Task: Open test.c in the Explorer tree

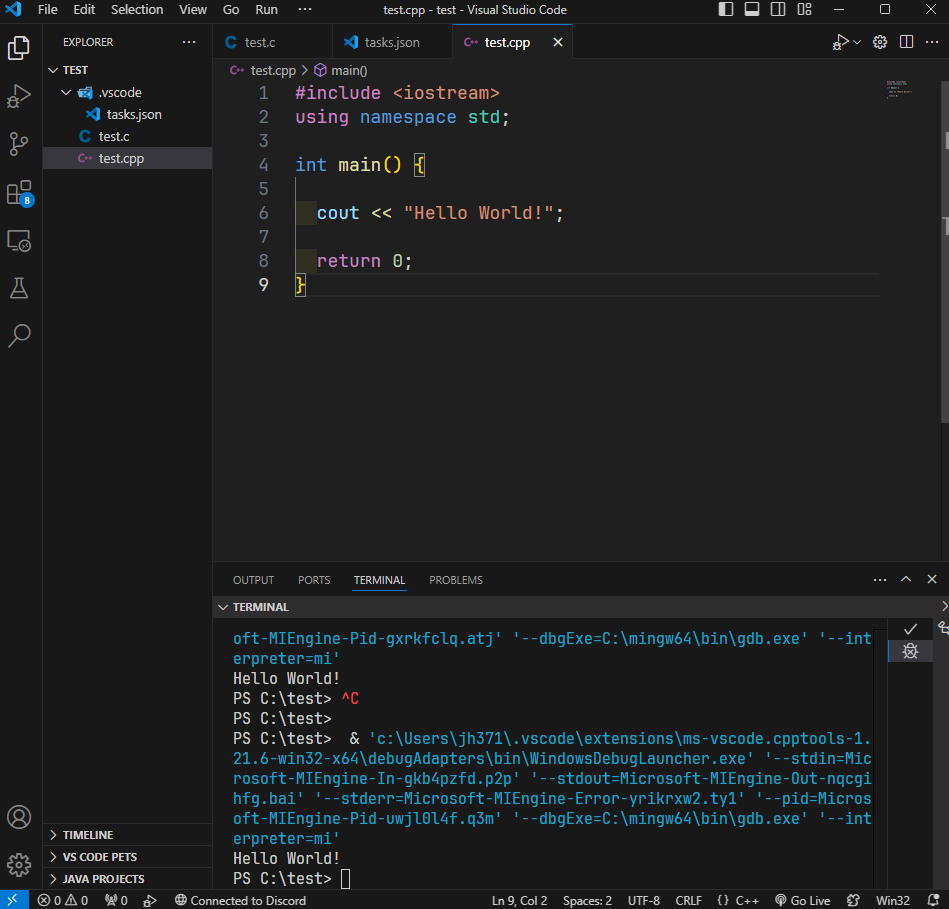Action: pos(114,136)
